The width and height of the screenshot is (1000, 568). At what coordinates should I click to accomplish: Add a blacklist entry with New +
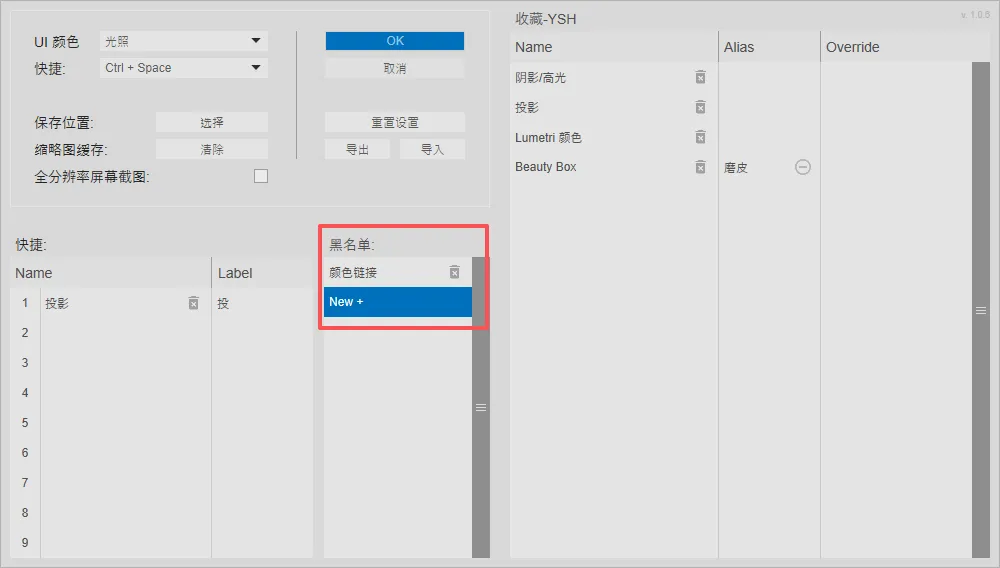click(x=398, y=302)
